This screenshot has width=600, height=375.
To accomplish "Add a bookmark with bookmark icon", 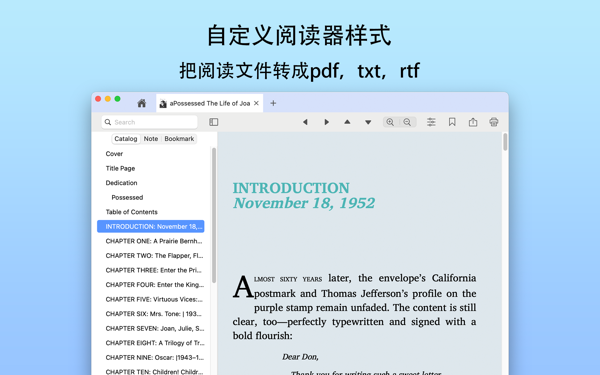I will point(452,122).
